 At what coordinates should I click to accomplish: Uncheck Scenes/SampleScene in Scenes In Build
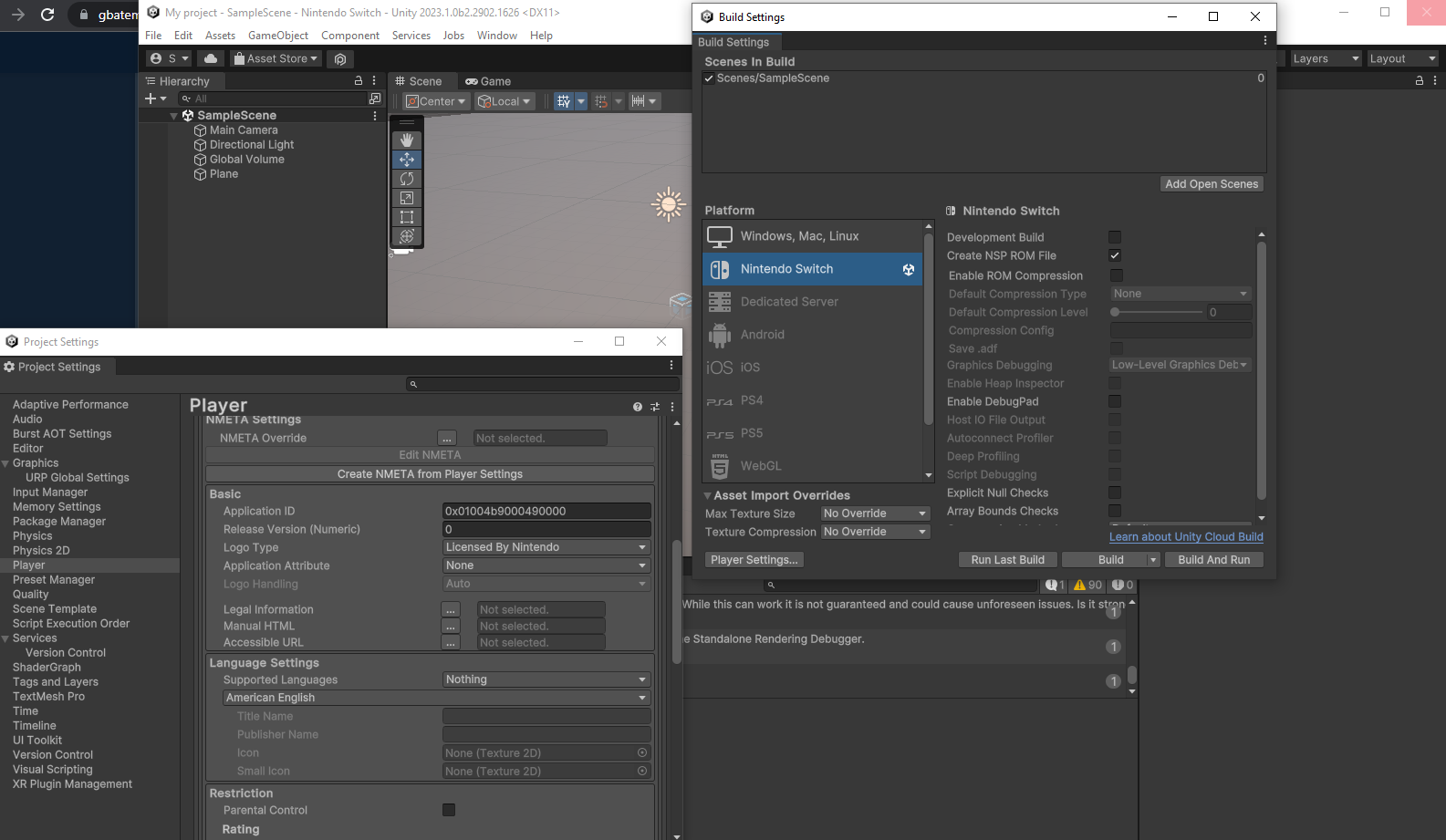click(709, 78)
